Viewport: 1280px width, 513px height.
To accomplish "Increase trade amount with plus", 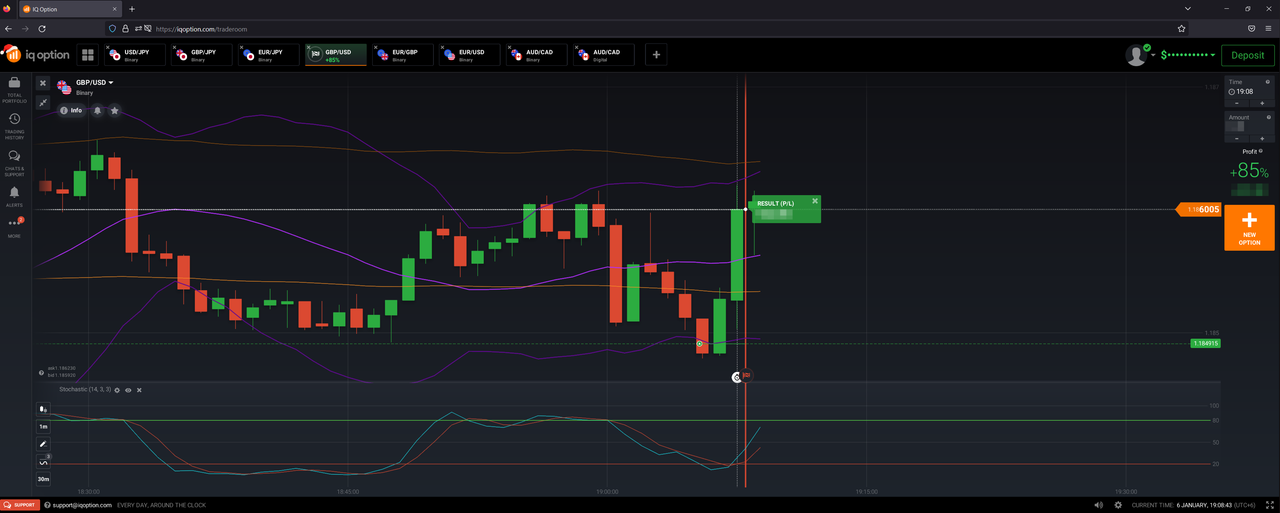I will (x=1261, y=139).
